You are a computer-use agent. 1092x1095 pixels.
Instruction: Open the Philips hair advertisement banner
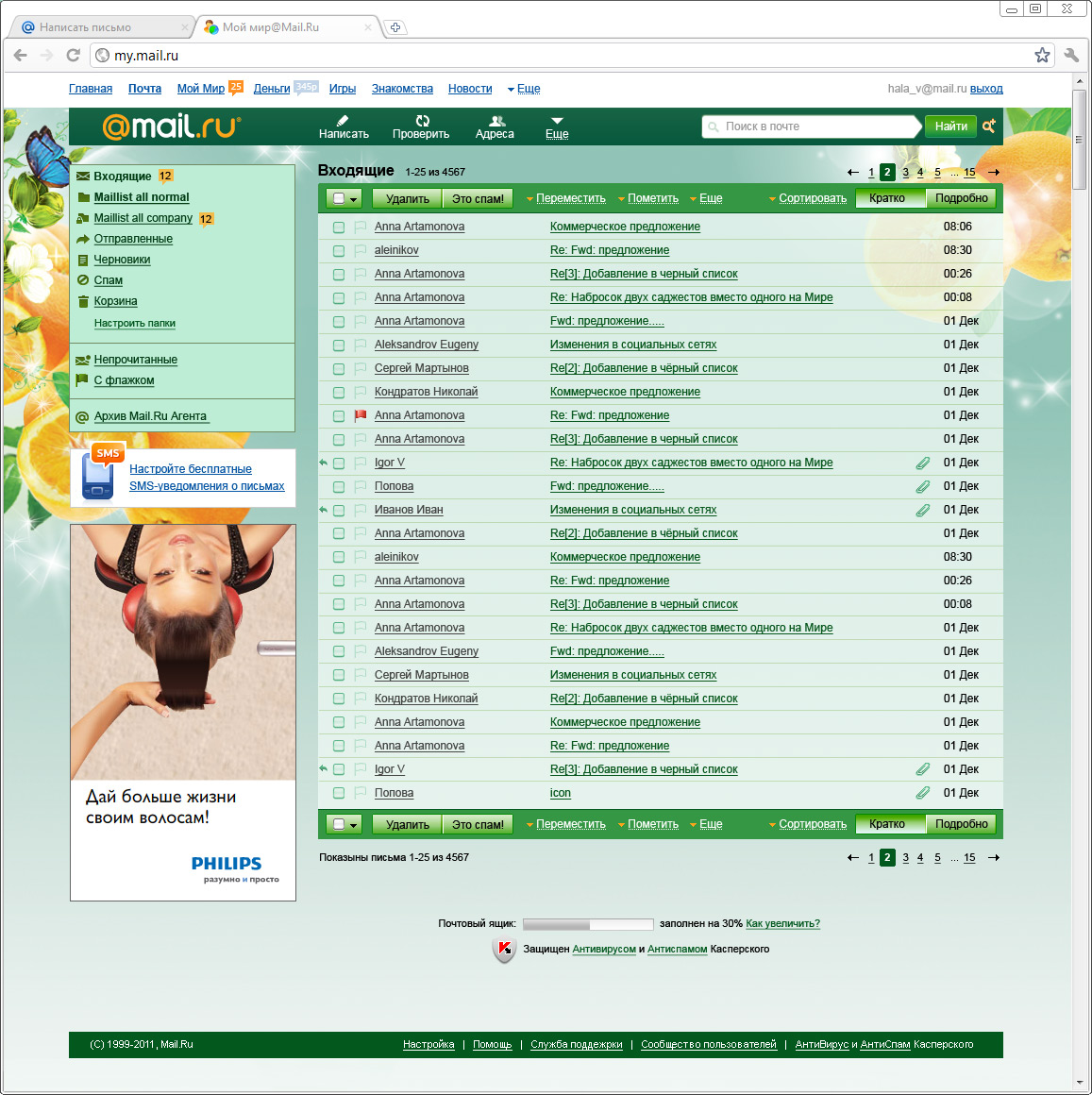(183, 713)
